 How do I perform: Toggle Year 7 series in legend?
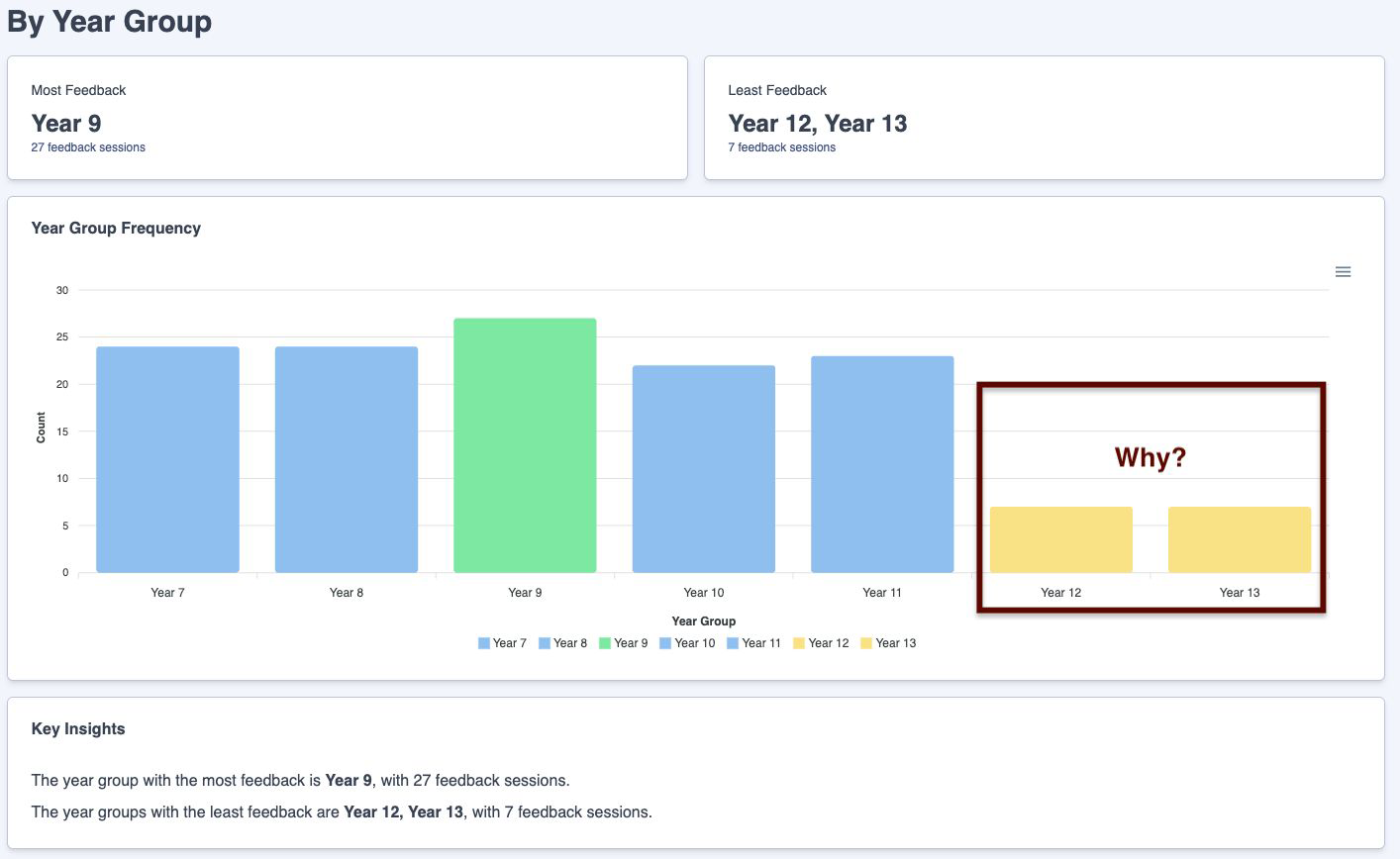click(502, 643)
